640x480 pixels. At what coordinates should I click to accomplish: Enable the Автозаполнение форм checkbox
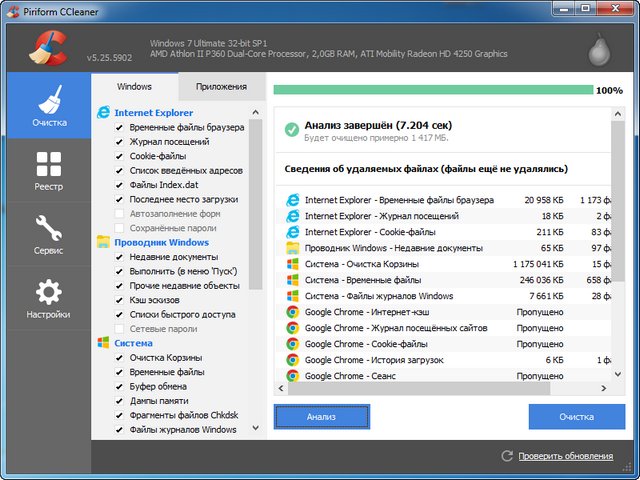click(x=120, y=213)
